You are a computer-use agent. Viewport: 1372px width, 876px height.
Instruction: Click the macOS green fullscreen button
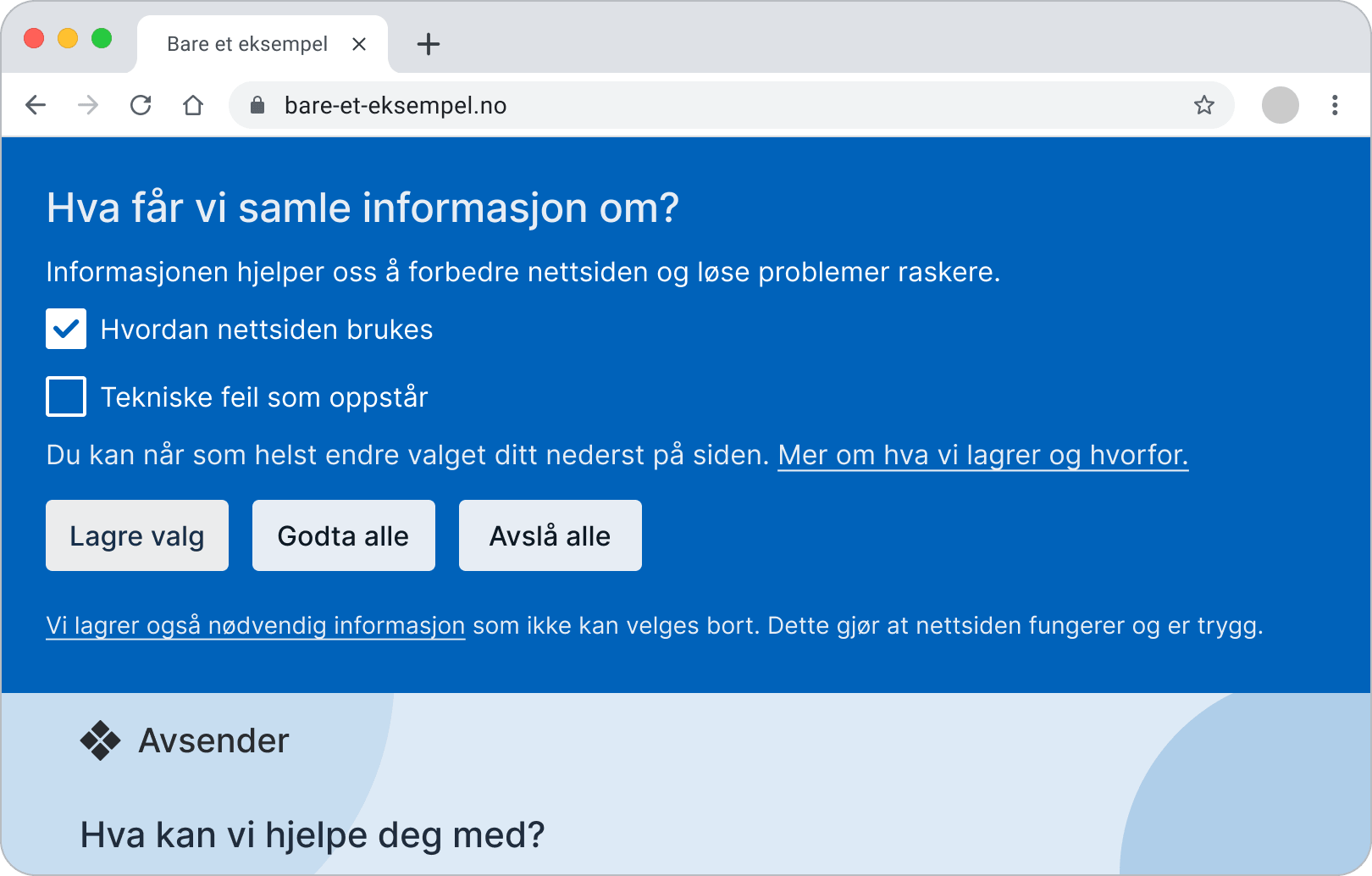click(102, 38)
